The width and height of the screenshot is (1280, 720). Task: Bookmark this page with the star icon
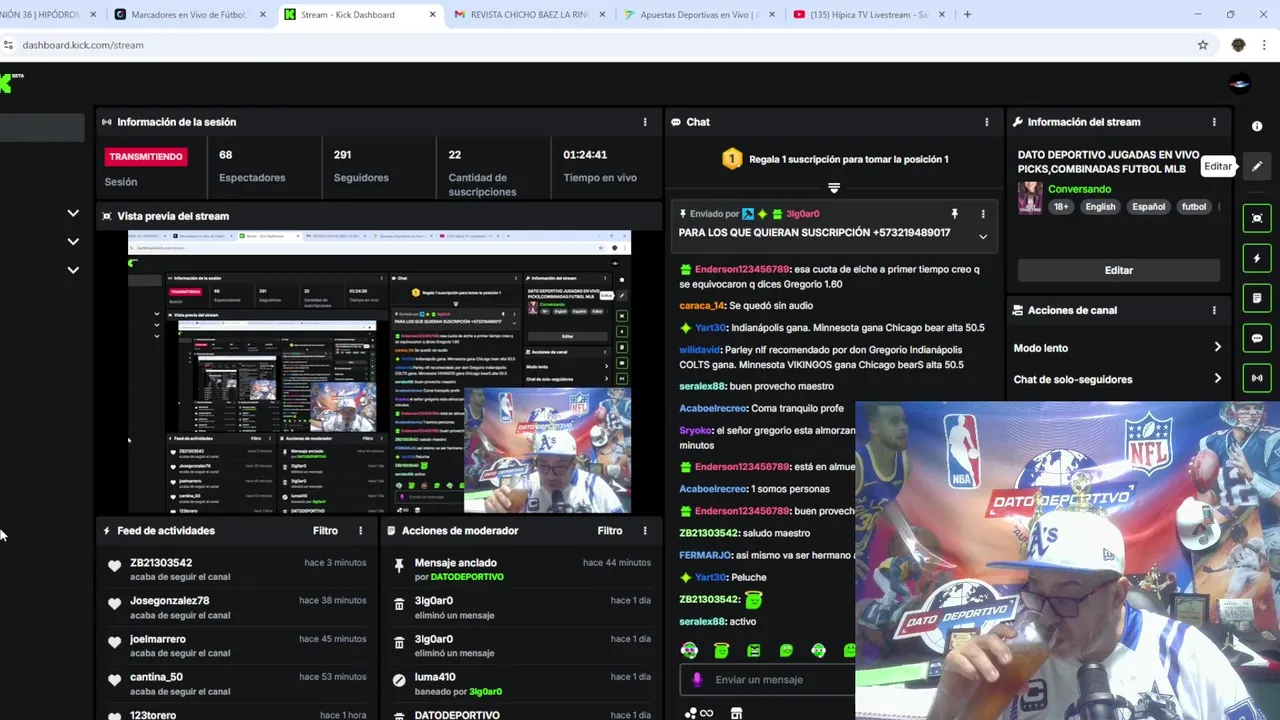pos(1202,45)
